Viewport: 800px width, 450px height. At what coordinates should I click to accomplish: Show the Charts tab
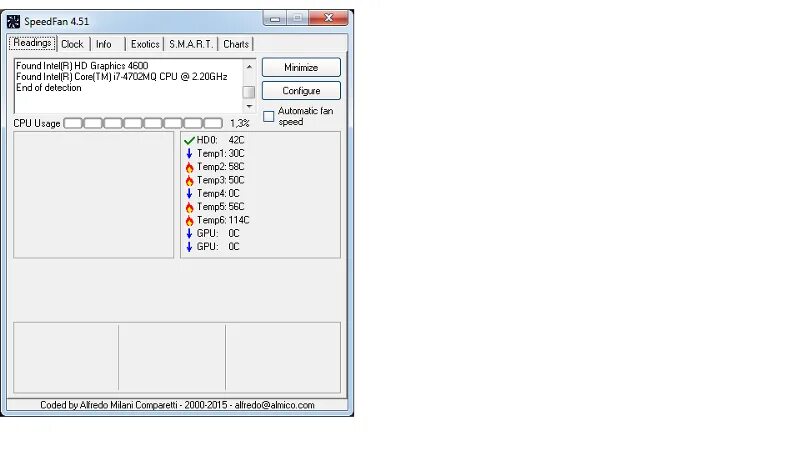[236, 44]
